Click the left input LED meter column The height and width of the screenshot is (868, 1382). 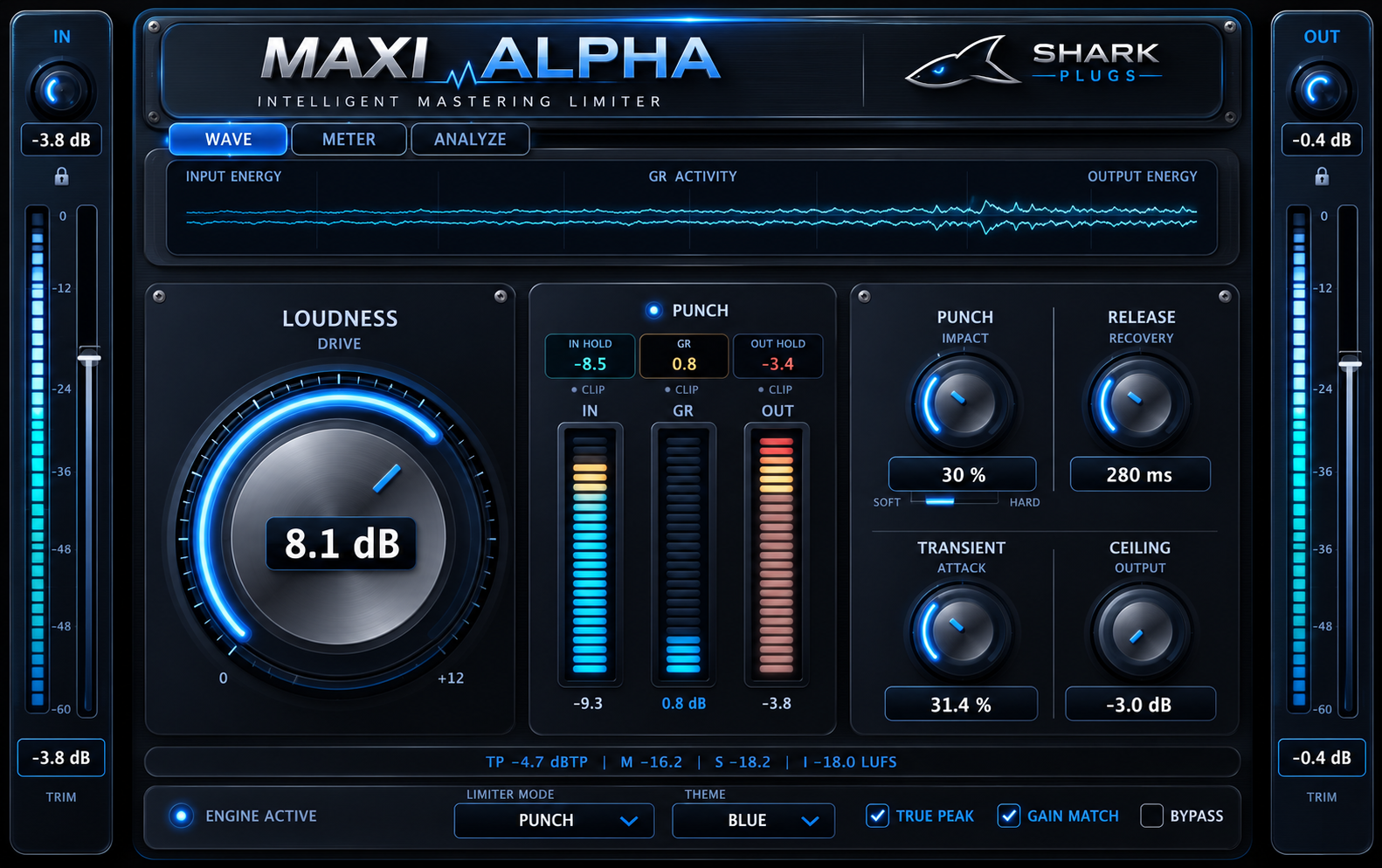pos(38,458)
